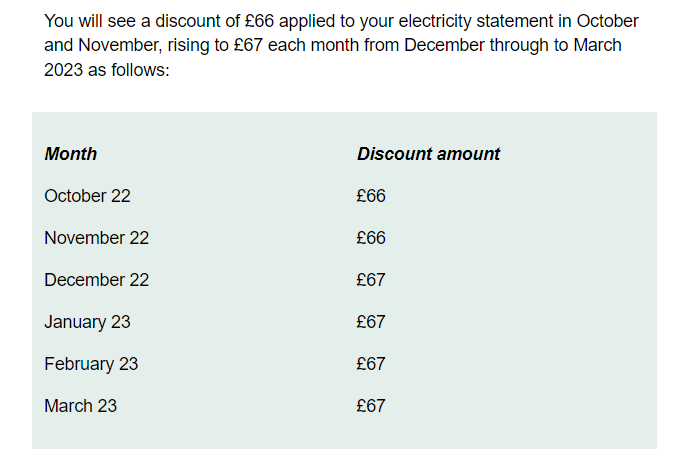Click the £67 discount for January 23
Screen dimensions: 687x464
(371, 322)
